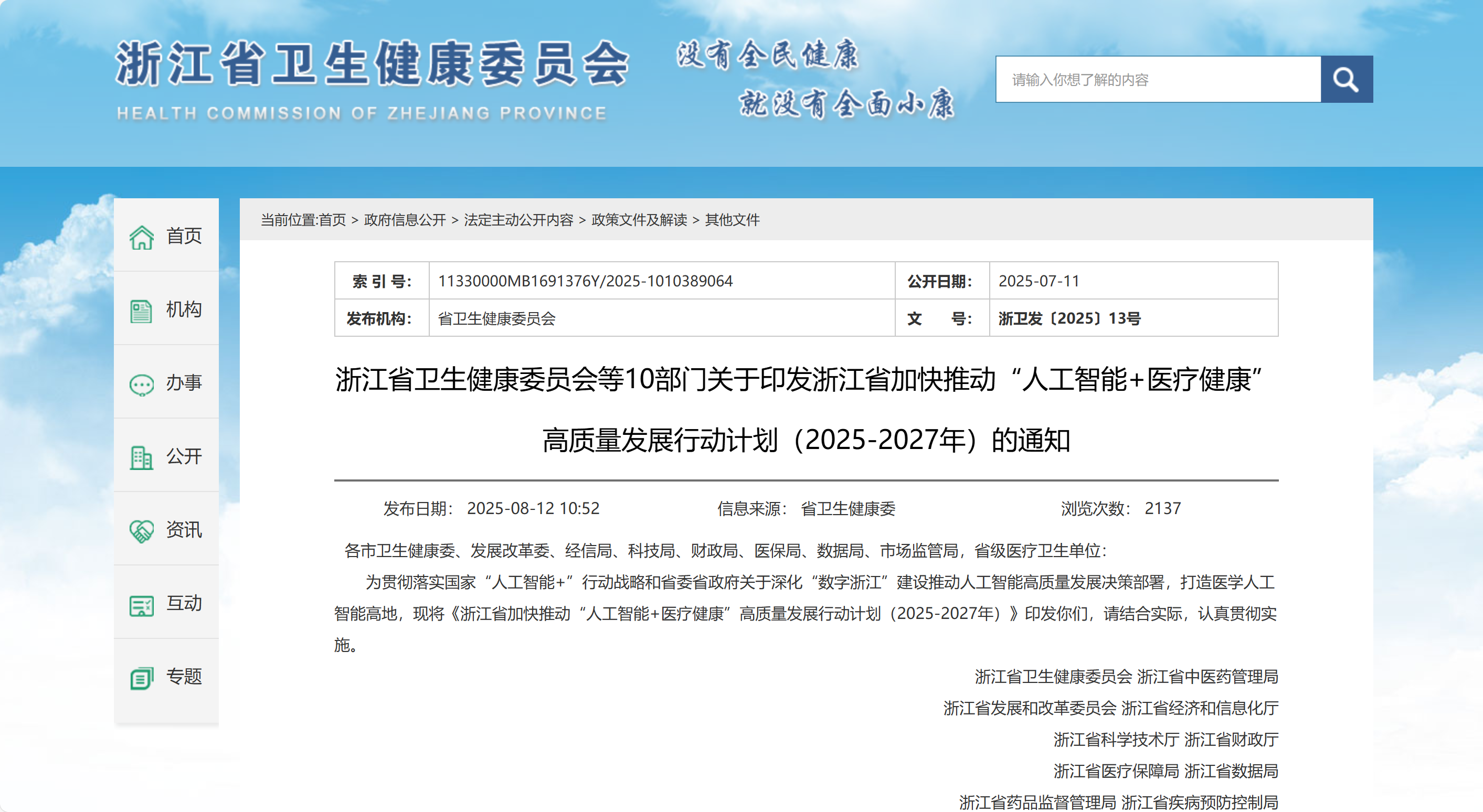Click the chat bubble icon beside 办事
Image resolution: width=1483 pixels, height=812 pixels.
[142, 384]
